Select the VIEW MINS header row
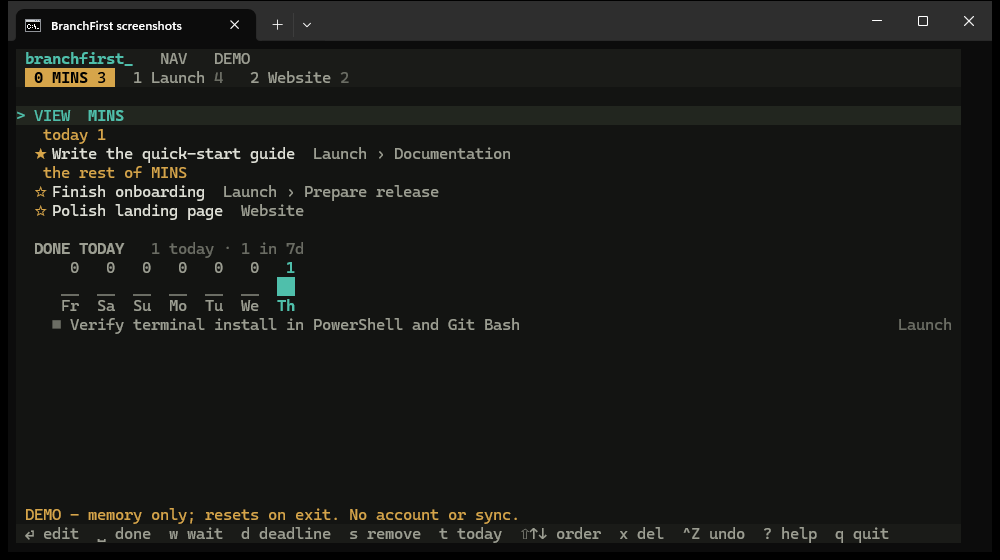Screen dimensions: 1000x560 (x=489, y=115)
